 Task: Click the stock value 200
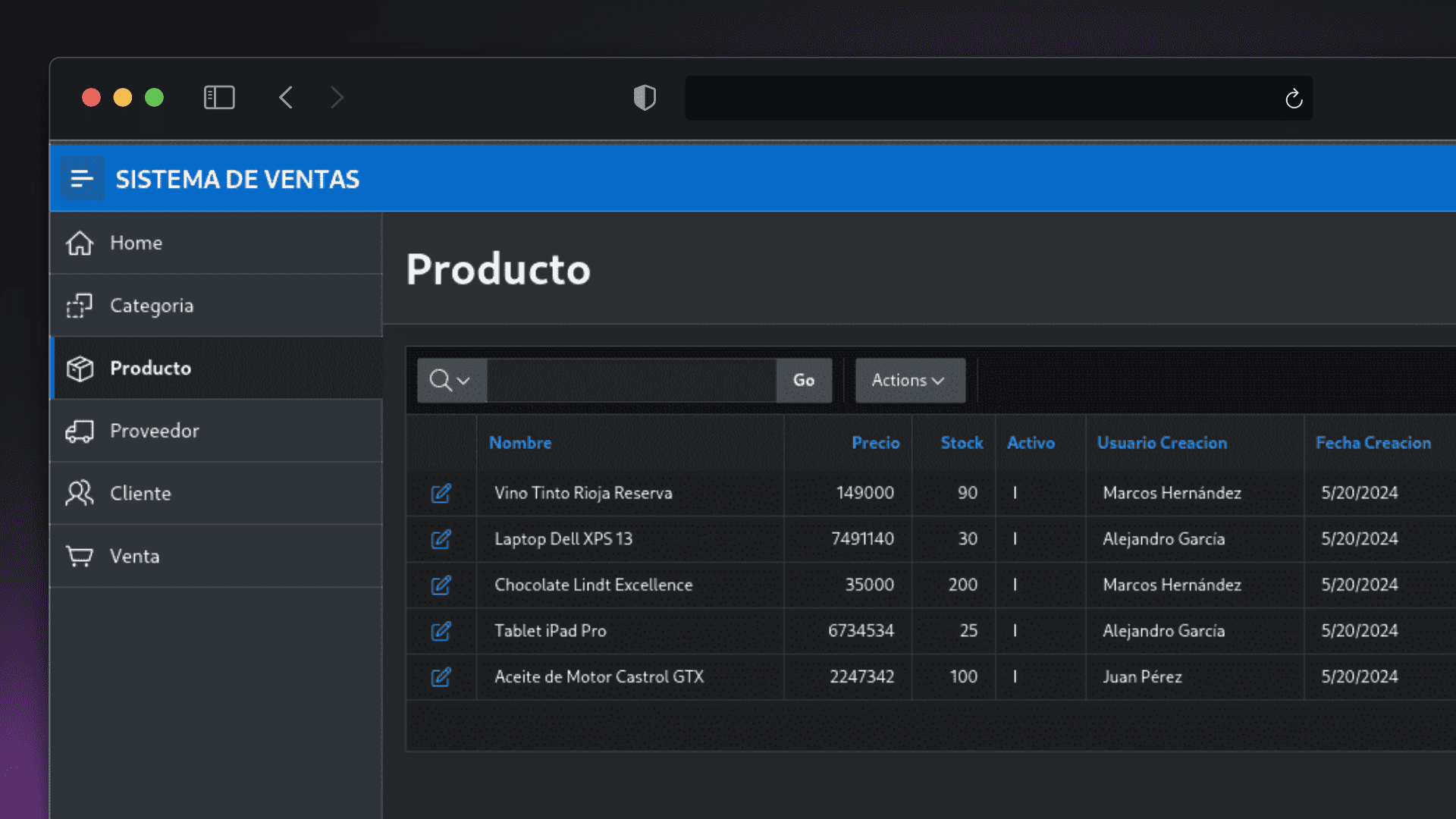click(963, 585)
